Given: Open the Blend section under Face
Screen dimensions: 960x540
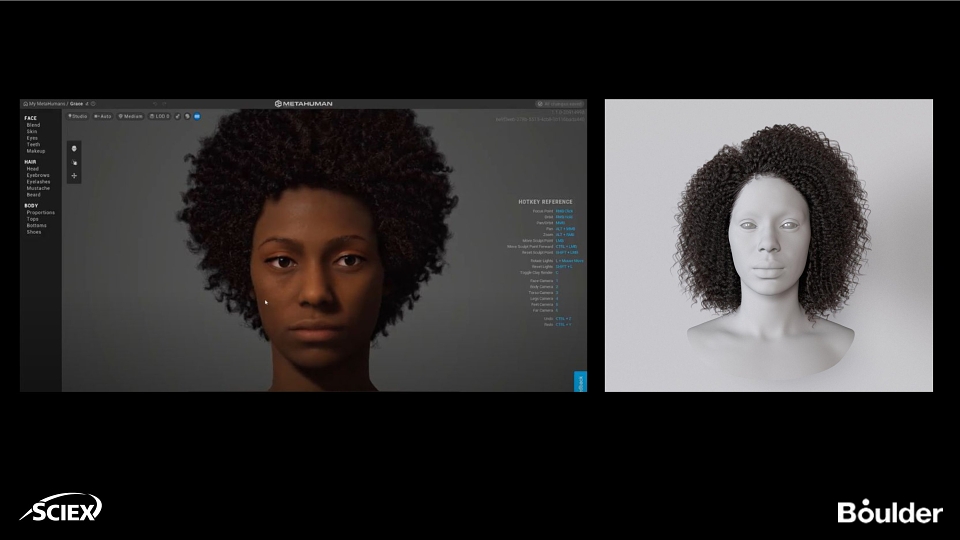Looking at the screenshot, I should [x=33, y=125].
